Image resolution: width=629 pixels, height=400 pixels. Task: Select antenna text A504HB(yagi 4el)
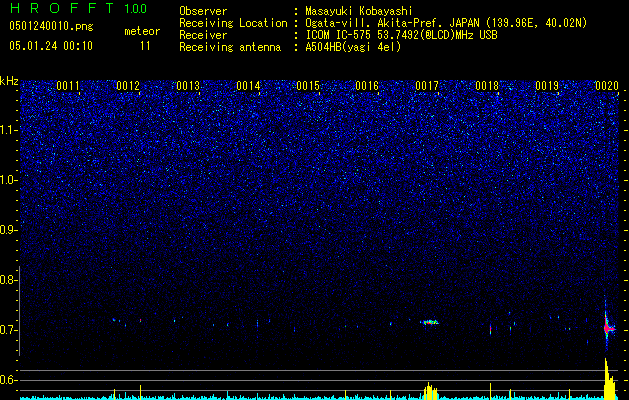(x=353, y=47)
